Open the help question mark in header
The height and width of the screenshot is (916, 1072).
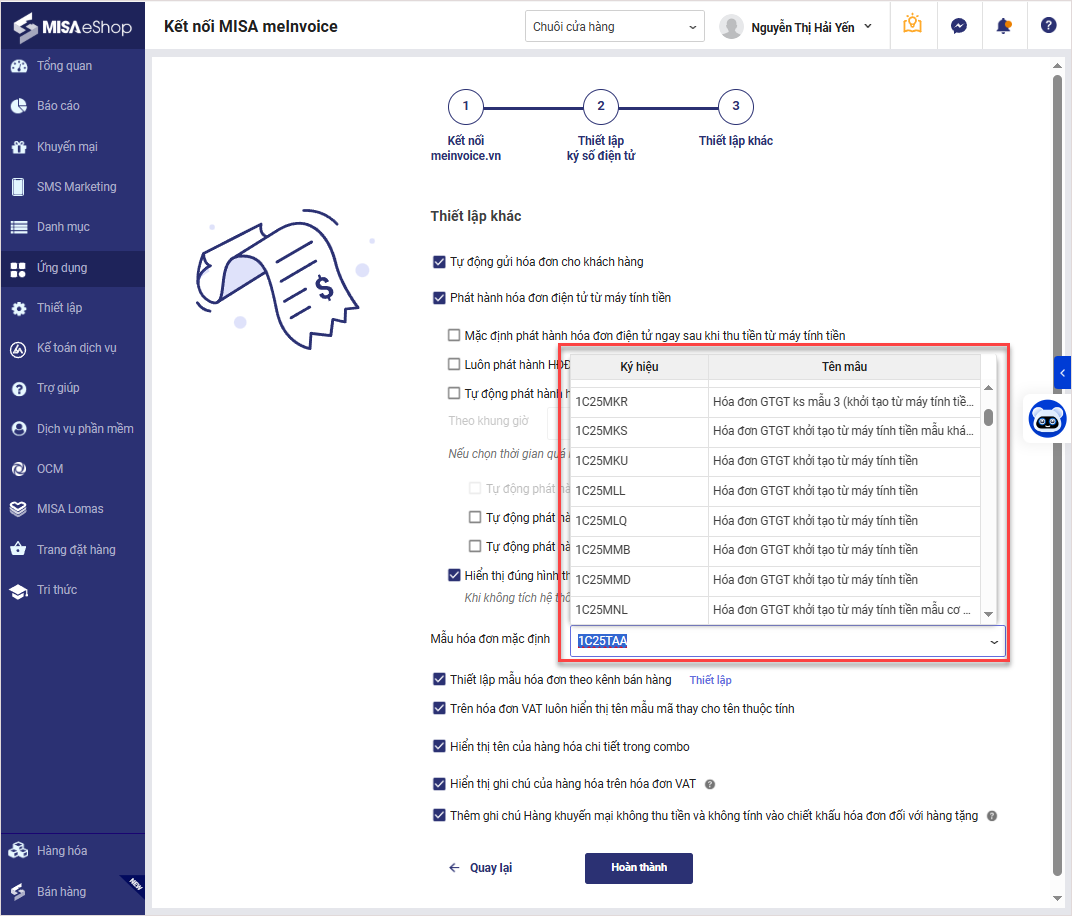(x=1049, y=25)
